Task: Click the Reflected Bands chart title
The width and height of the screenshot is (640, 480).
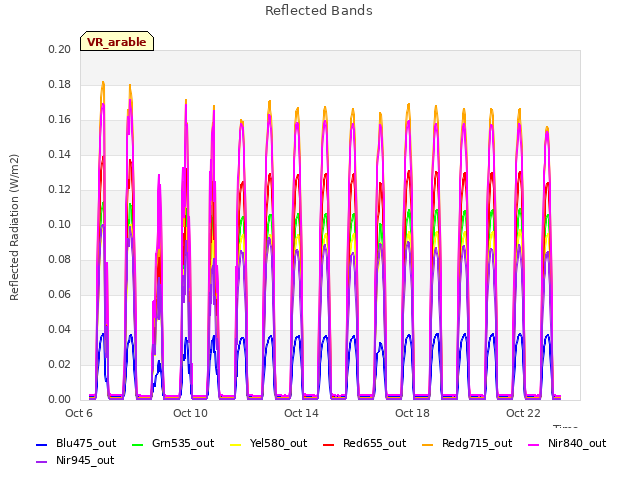Action: 319,11
